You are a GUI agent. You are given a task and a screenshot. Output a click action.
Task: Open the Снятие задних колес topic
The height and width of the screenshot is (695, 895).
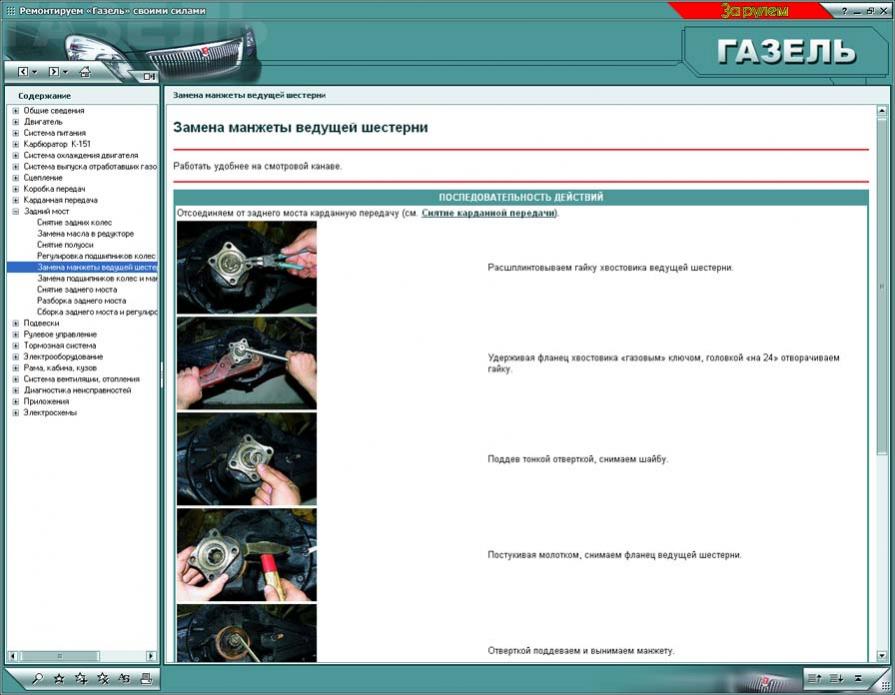tap(74, 223)
